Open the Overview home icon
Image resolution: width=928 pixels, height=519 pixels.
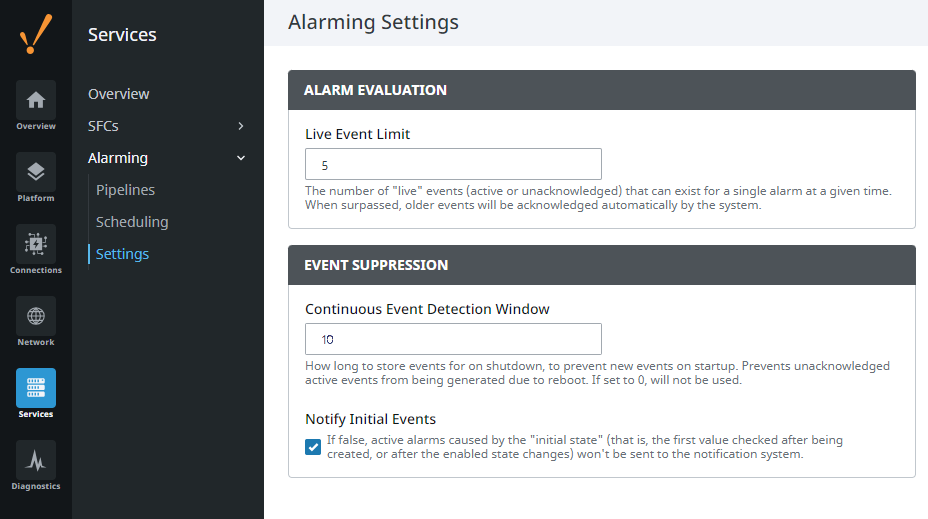(36, 100)
